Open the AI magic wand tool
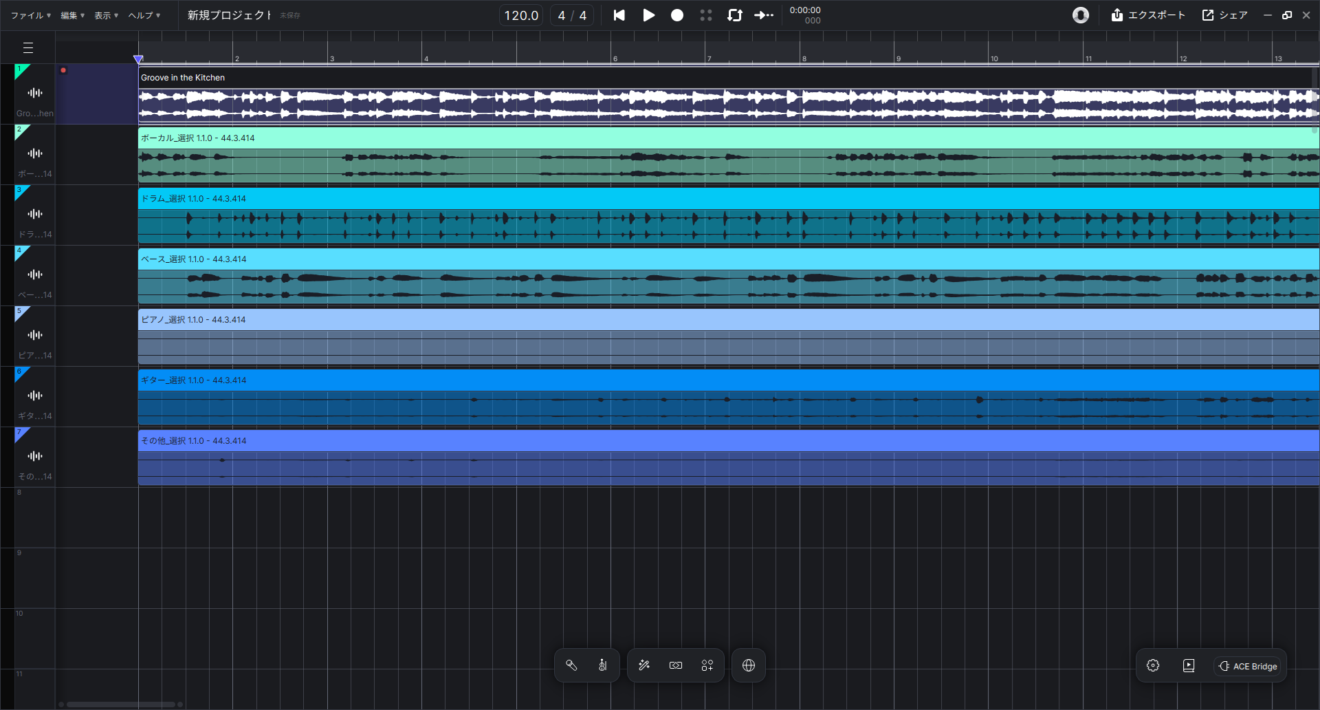 coord(643,665)
